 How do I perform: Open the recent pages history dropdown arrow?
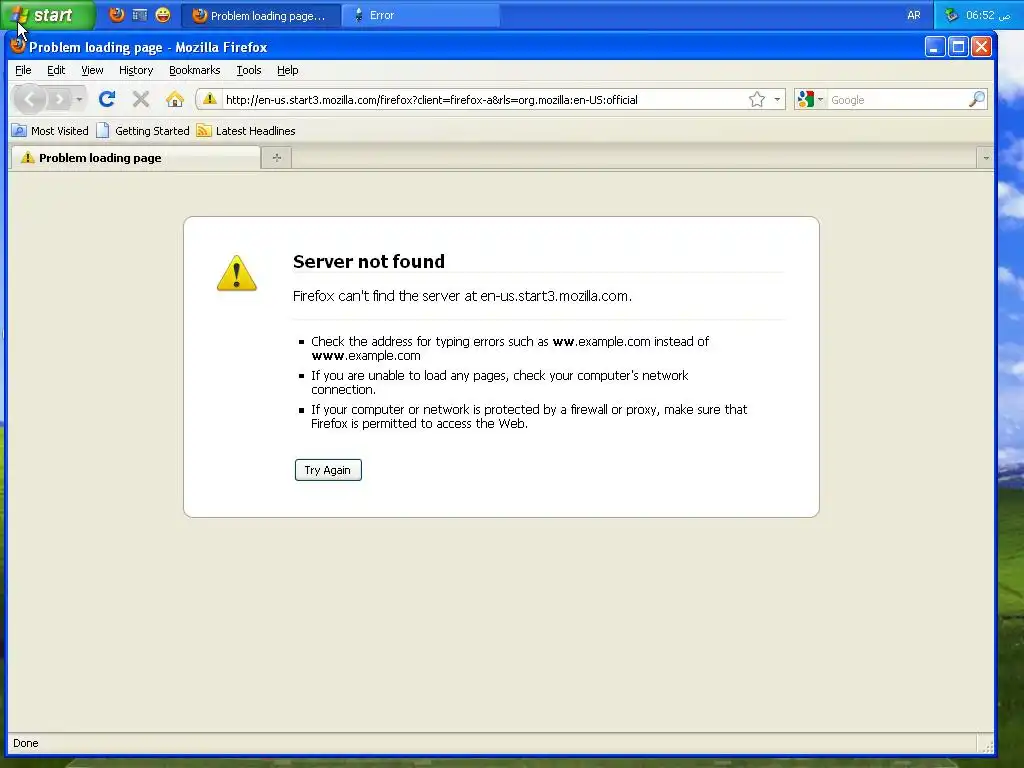pyautogui.click(x=79, y=99)
